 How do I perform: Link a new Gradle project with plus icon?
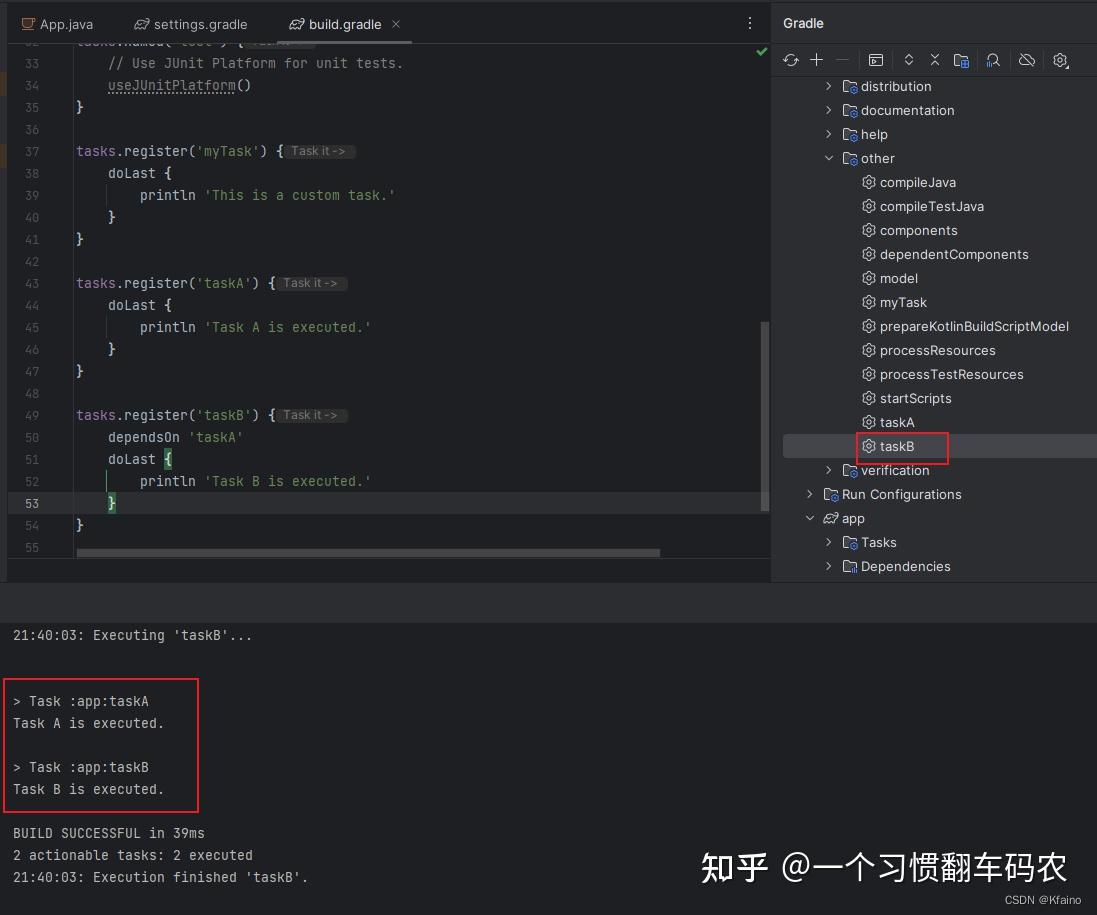pyautogui.click(x=817, y=60)
